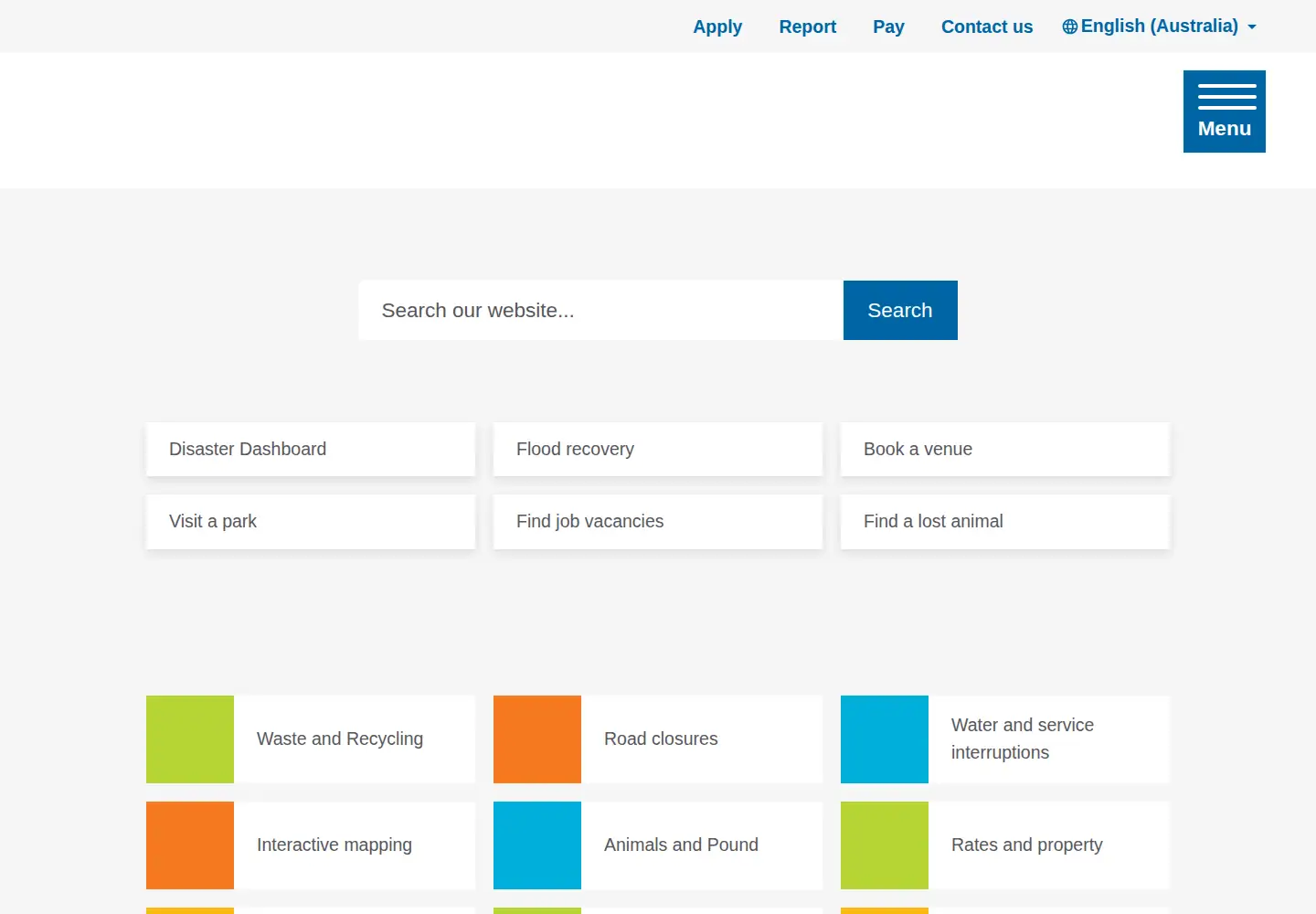The image size is (1316, 914).
Task: Go to Contact us page
Action: 987,27
